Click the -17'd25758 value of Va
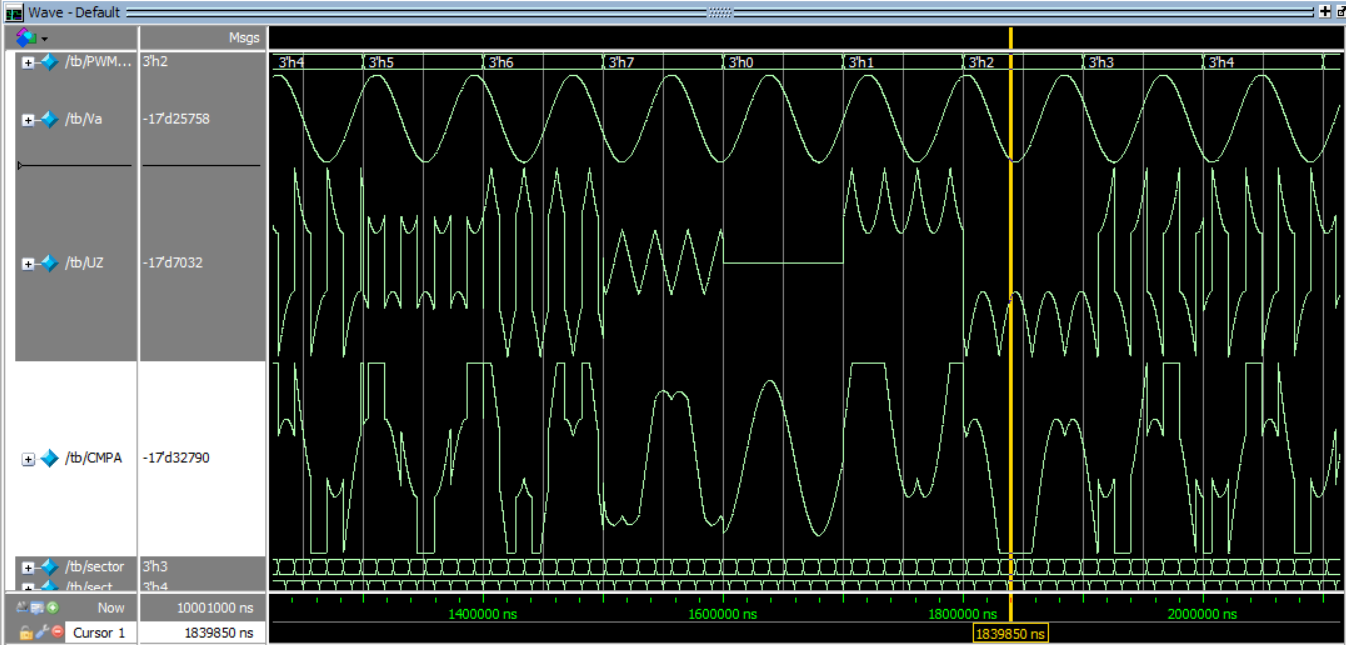Image resolution: width=1346 pixels, height=645 pixels. [x=176, y=119]
